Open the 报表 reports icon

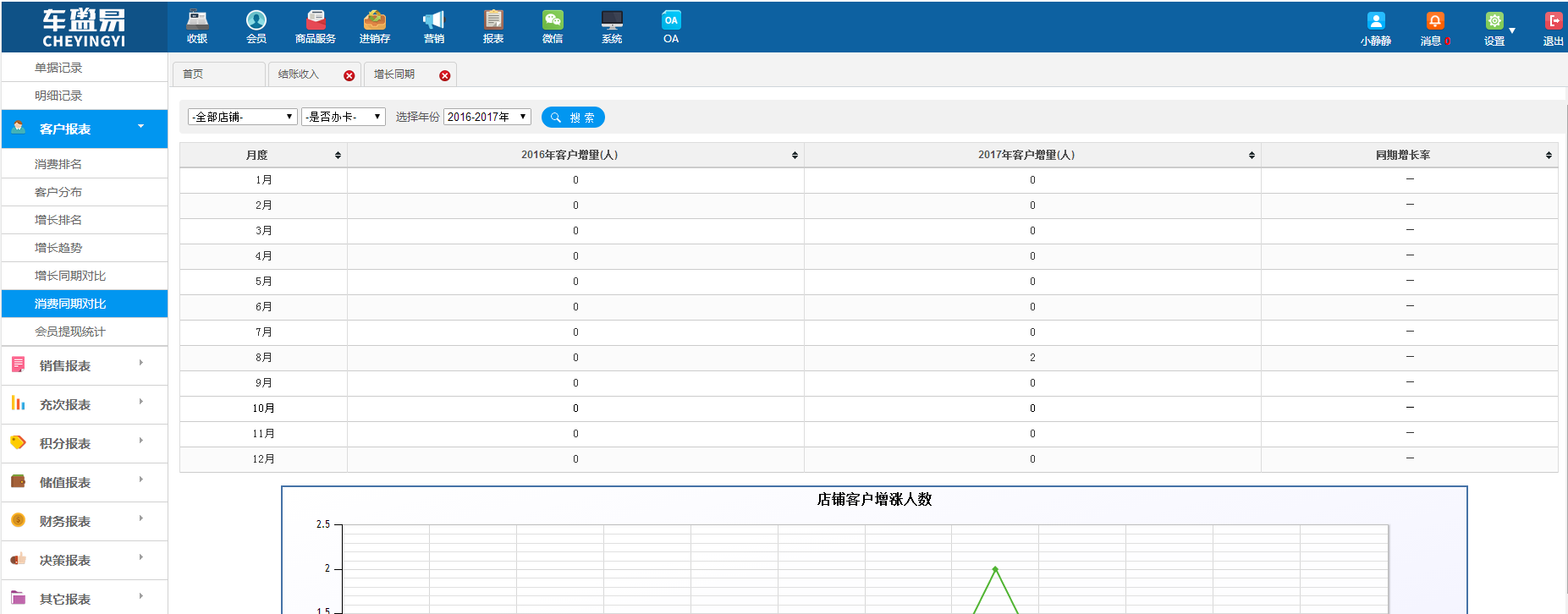pyautogui.click(x=493, y=26)
